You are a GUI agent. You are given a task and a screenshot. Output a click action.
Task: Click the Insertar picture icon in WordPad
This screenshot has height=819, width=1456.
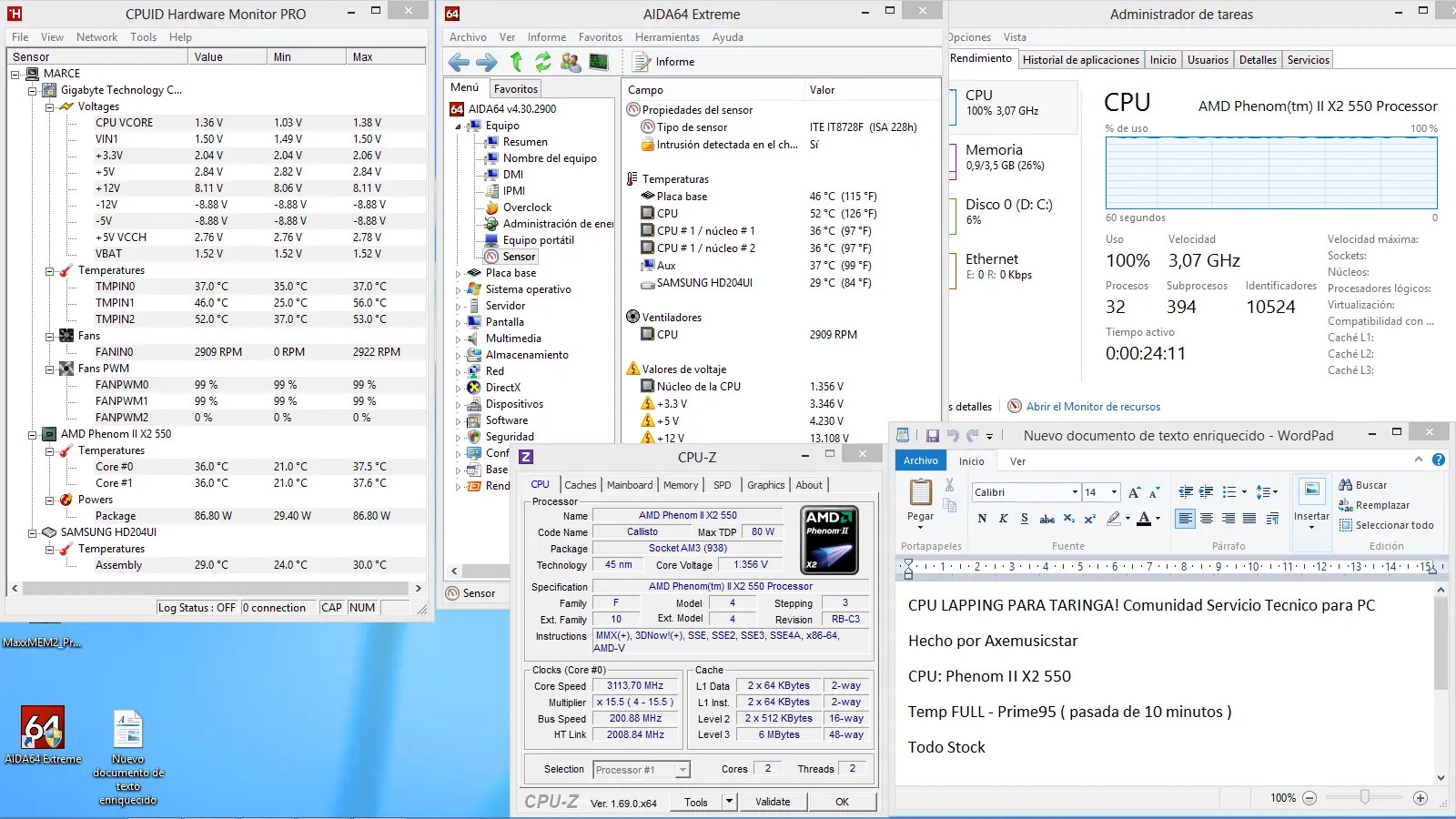pyautogui.click(x=1311, y=491)
